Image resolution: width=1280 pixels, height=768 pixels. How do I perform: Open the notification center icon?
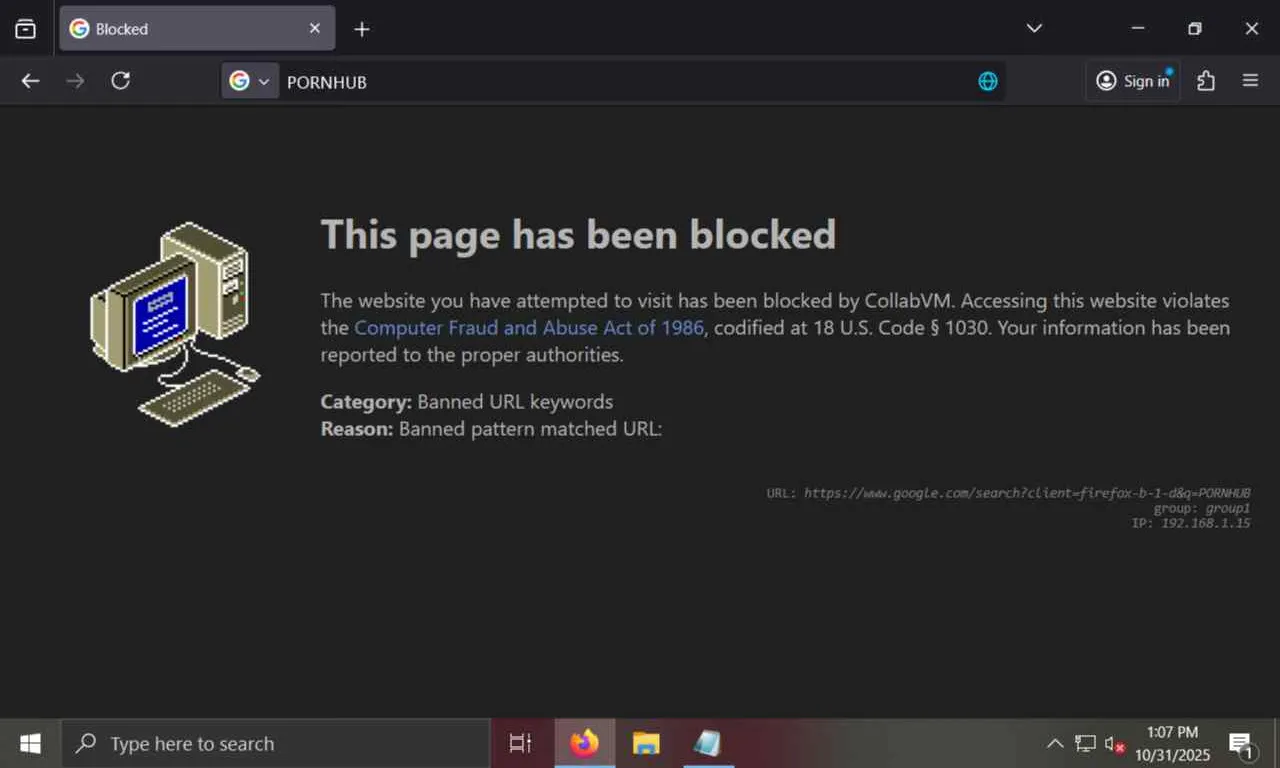[x=1241, y=744]
